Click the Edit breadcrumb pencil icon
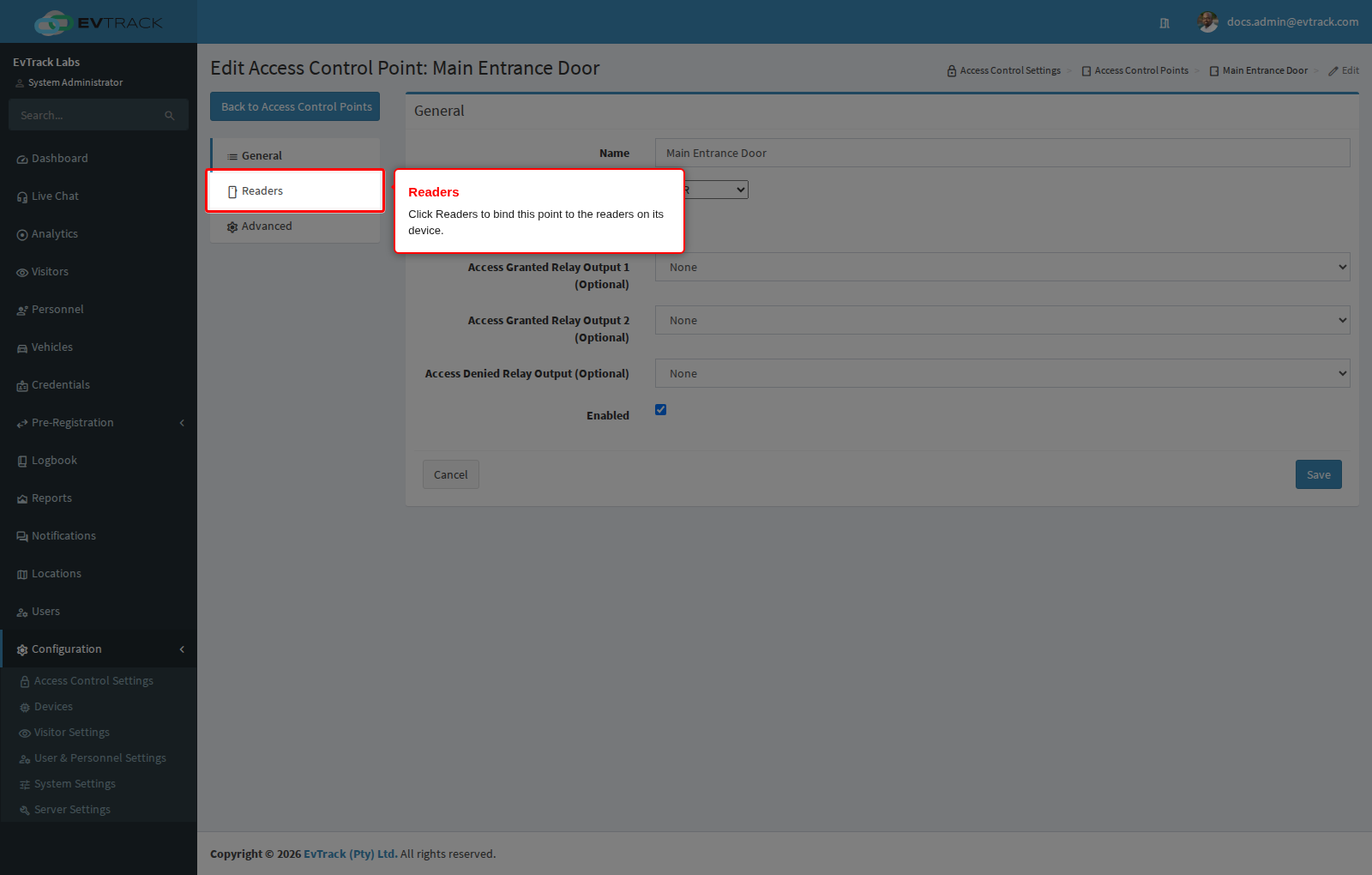The image size is (1372, 875). pyautogui.click(x=1333, y=71)
